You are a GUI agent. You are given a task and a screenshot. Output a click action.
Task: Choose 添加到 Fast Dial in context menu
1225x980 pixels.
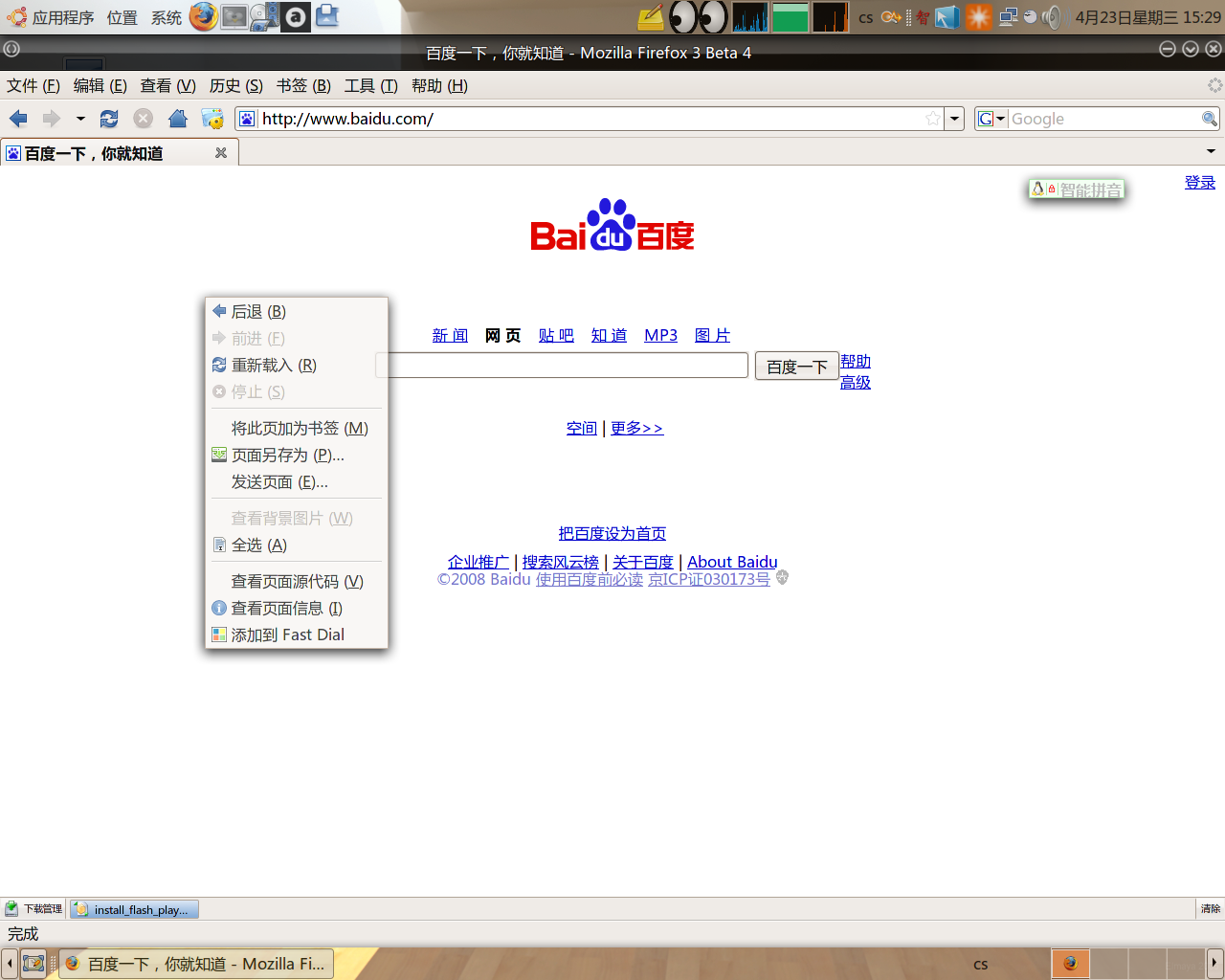[297, 635]
